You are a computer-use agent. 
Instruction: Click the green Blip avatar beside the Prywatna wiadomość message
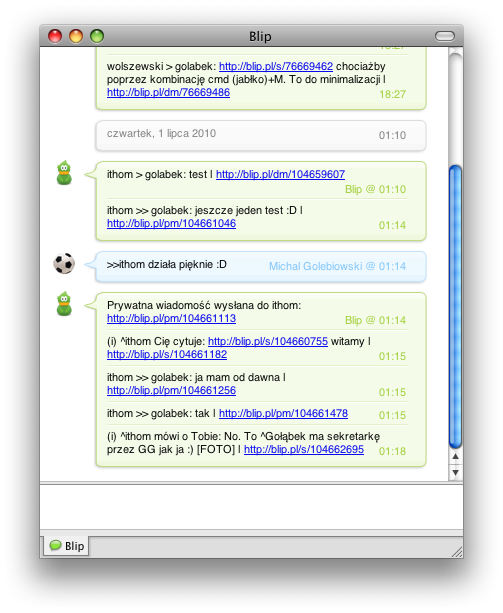64,303
